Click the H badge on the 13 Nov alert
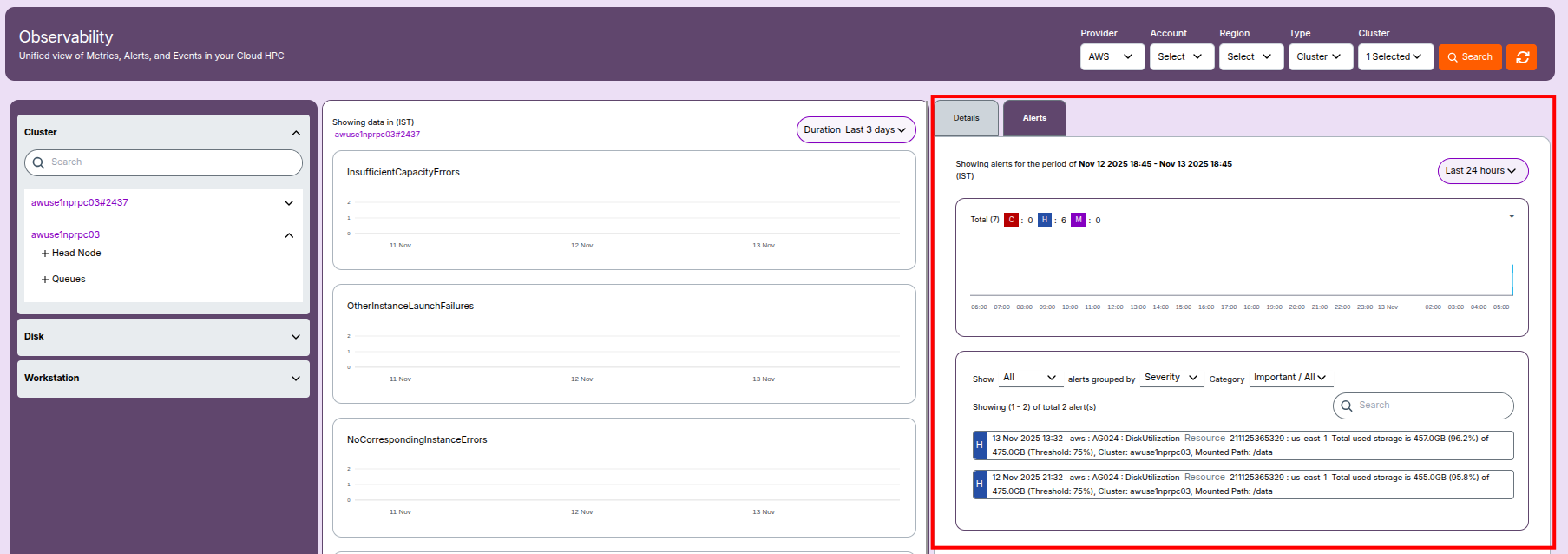Screen dimensions: 1568x554 (980, 445)
